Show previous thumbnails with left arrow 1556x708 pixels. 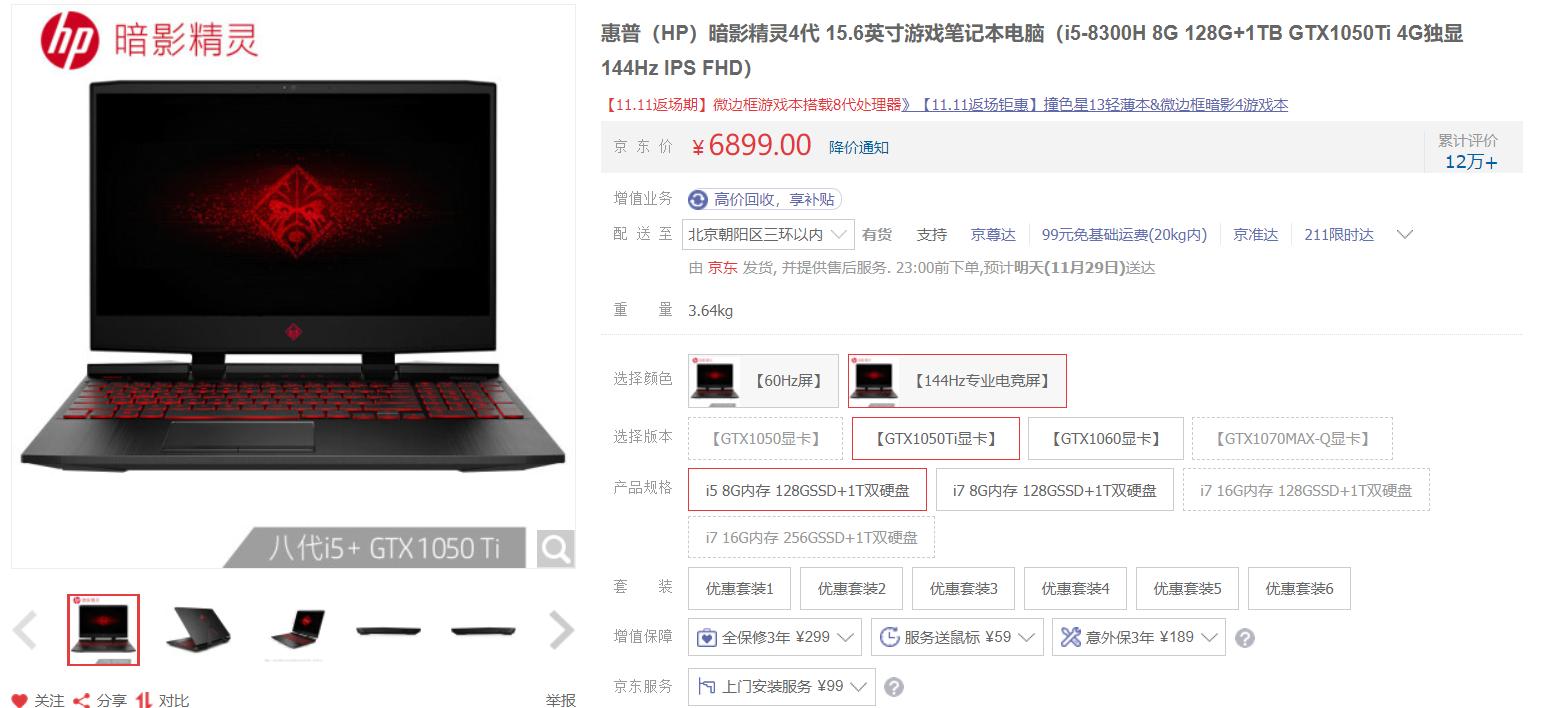pos(25,631)
